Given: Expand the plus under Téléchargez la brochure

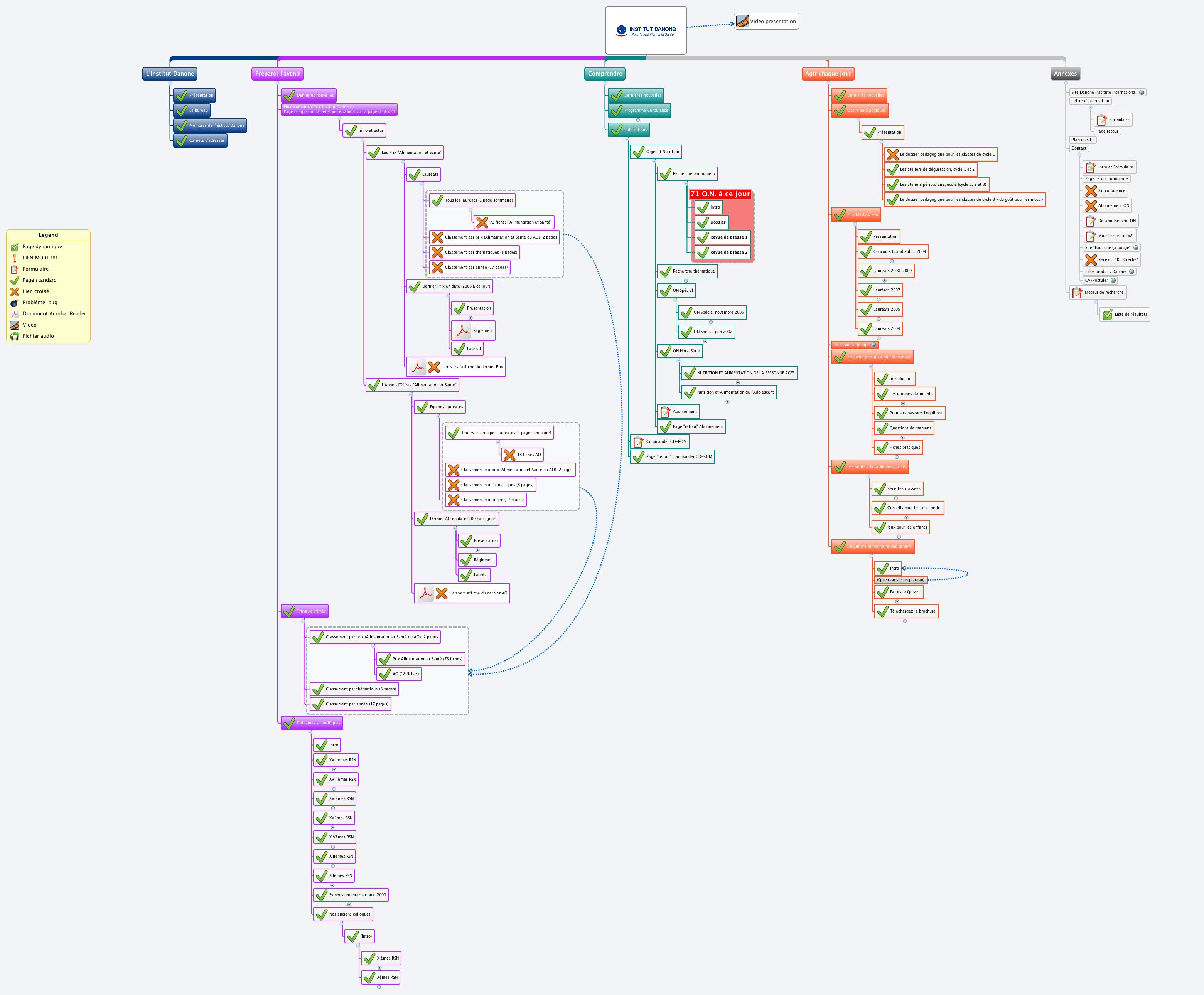Looking at the screenshot, I should tap(905, 621).
